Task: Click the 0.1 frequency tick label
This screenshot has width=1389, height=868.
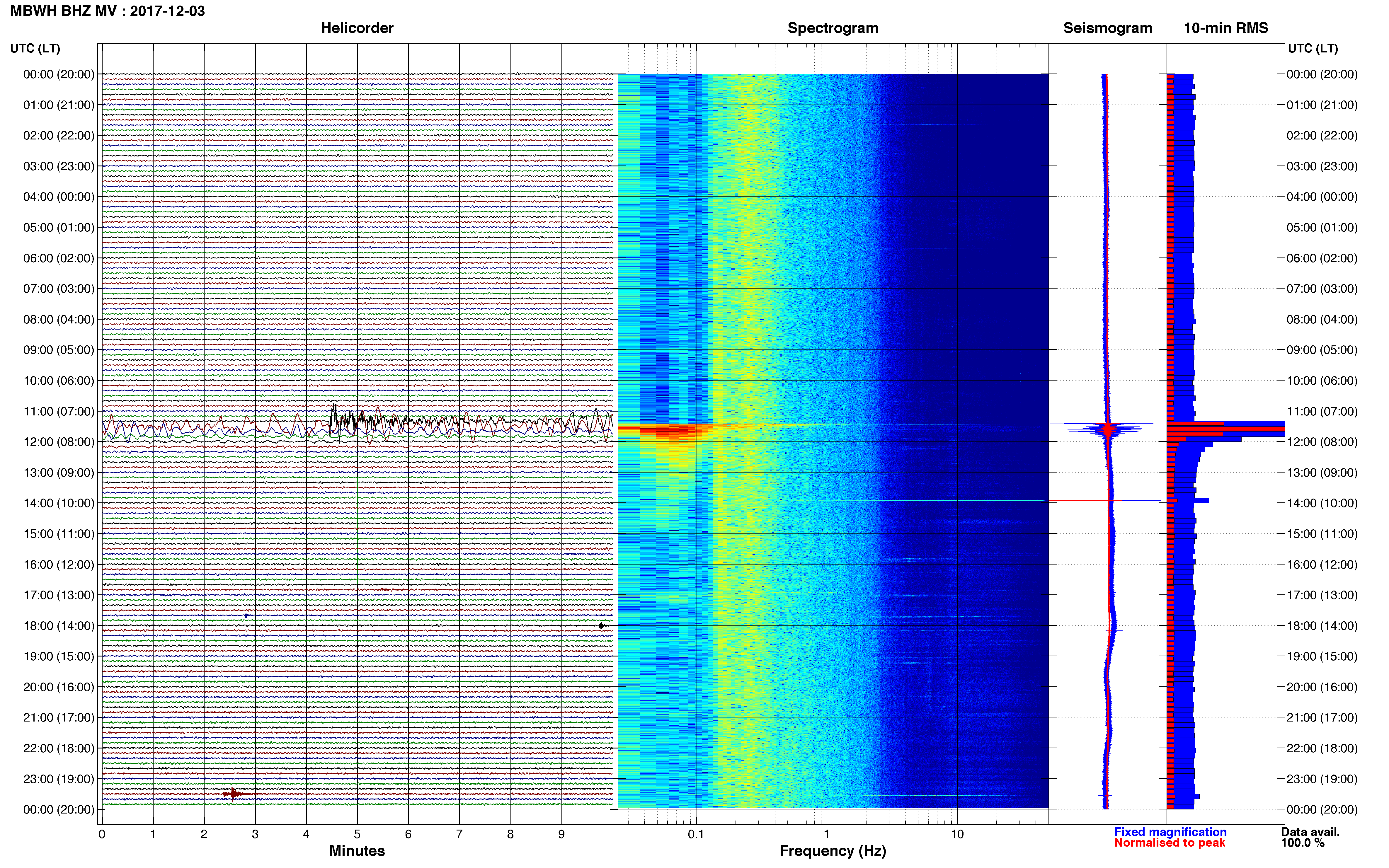Action: [696, 834]
